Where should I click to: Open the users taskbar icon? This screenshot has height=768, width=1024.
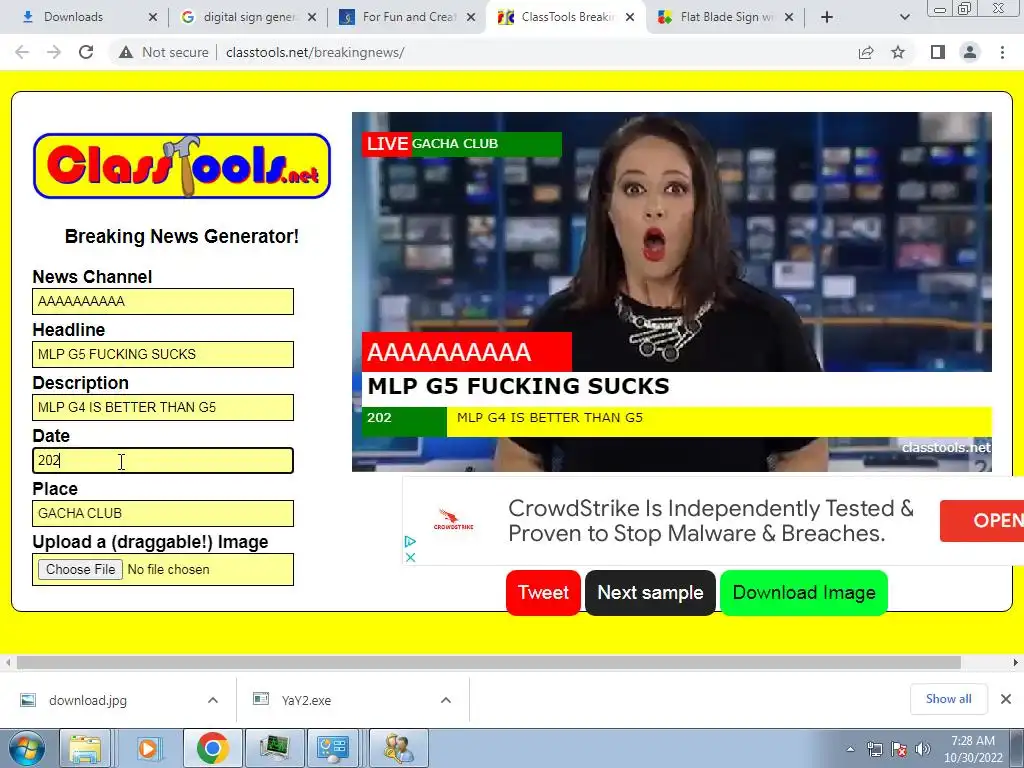point(398,748)
